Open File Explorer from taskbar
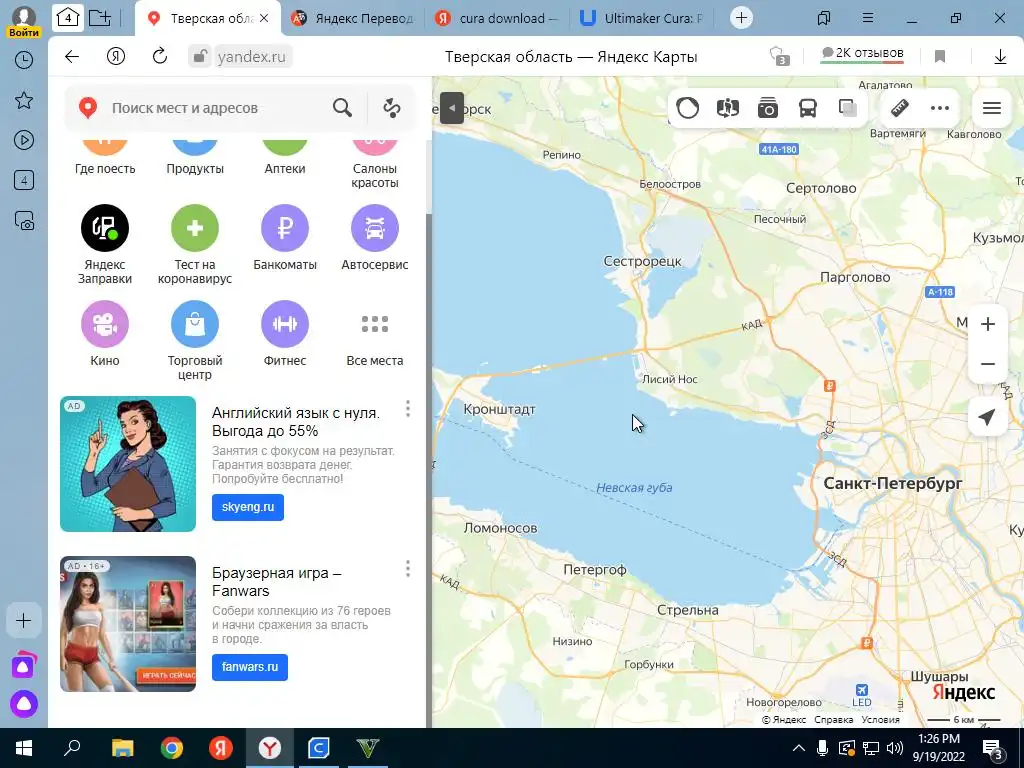The height and width of the screenshot is (768, 1024). 123,748
